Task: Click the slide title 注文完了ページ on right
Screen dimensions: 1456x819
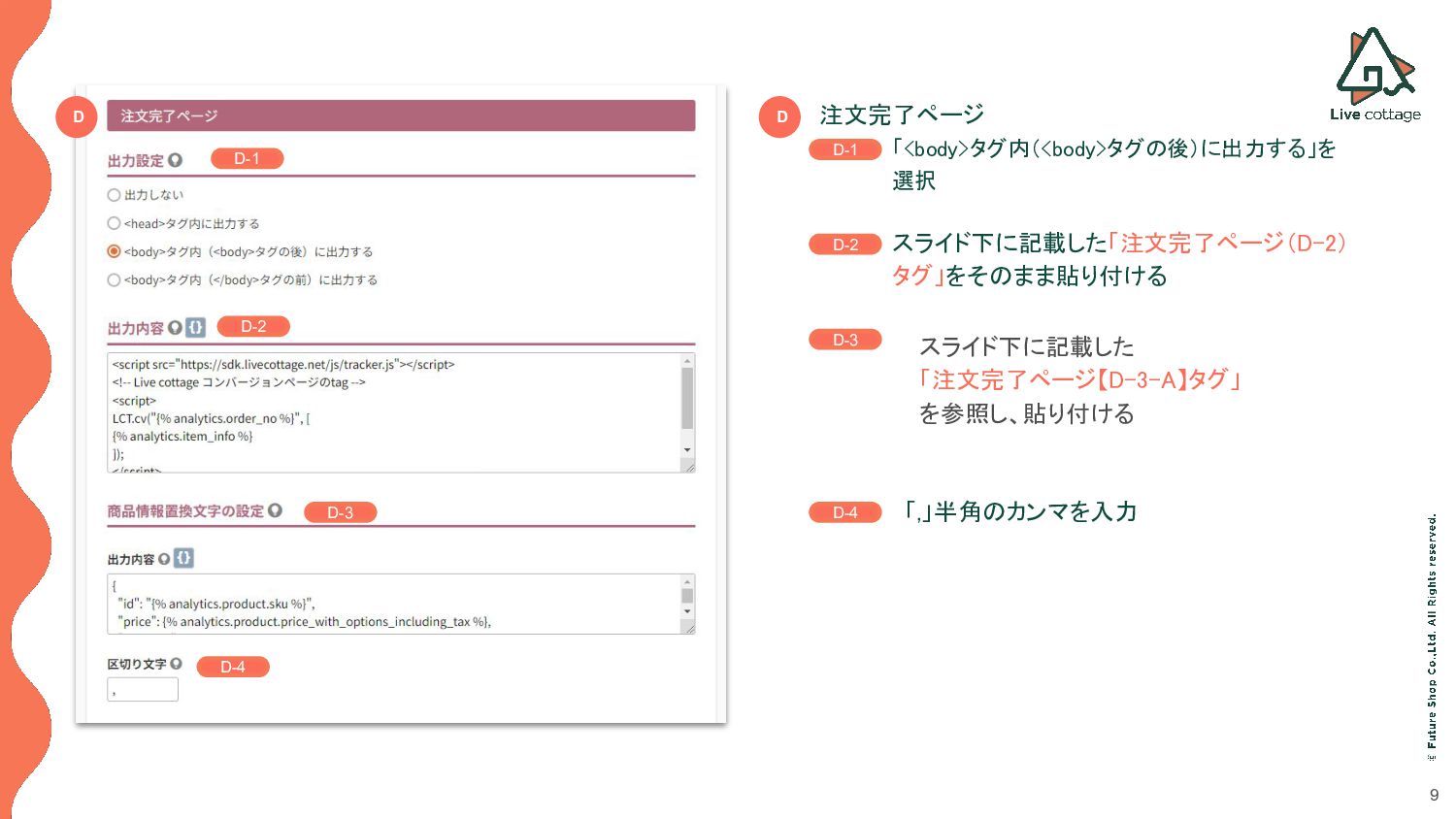Action: [902, 115]
